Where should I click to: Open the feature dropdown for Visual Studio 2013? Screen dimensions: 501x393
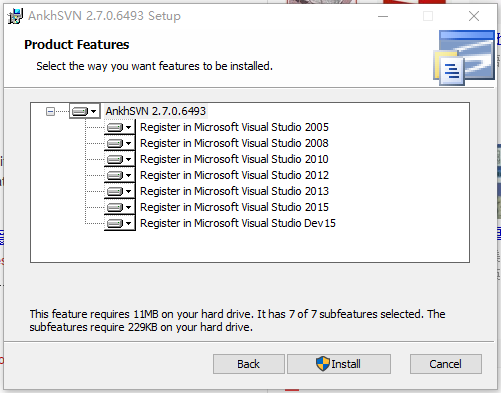tap(120, 191)
